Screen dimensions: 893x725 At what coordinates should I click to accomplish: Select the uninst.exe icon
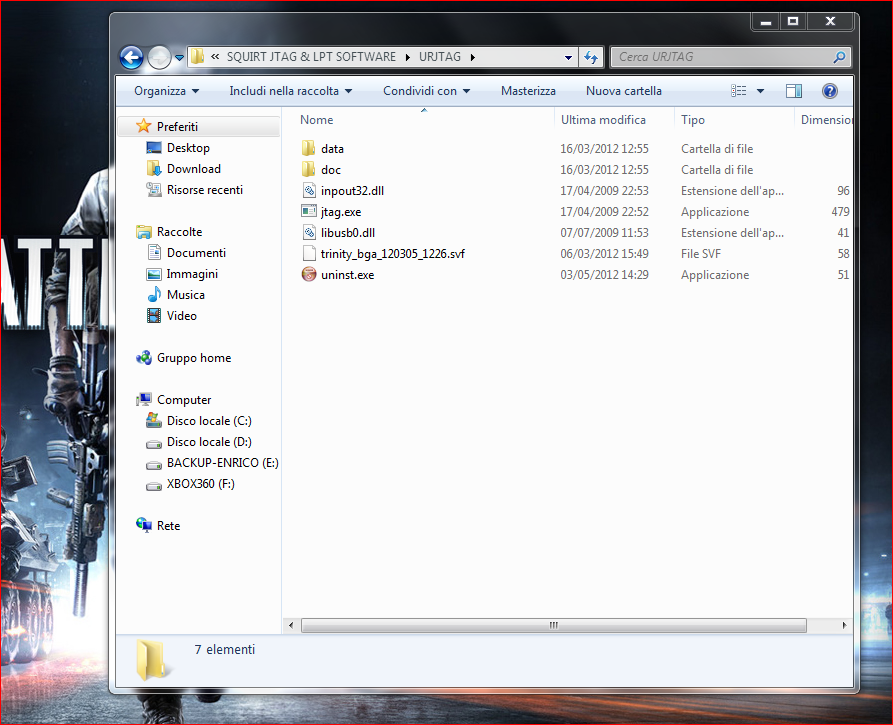(x=309, y=275)
